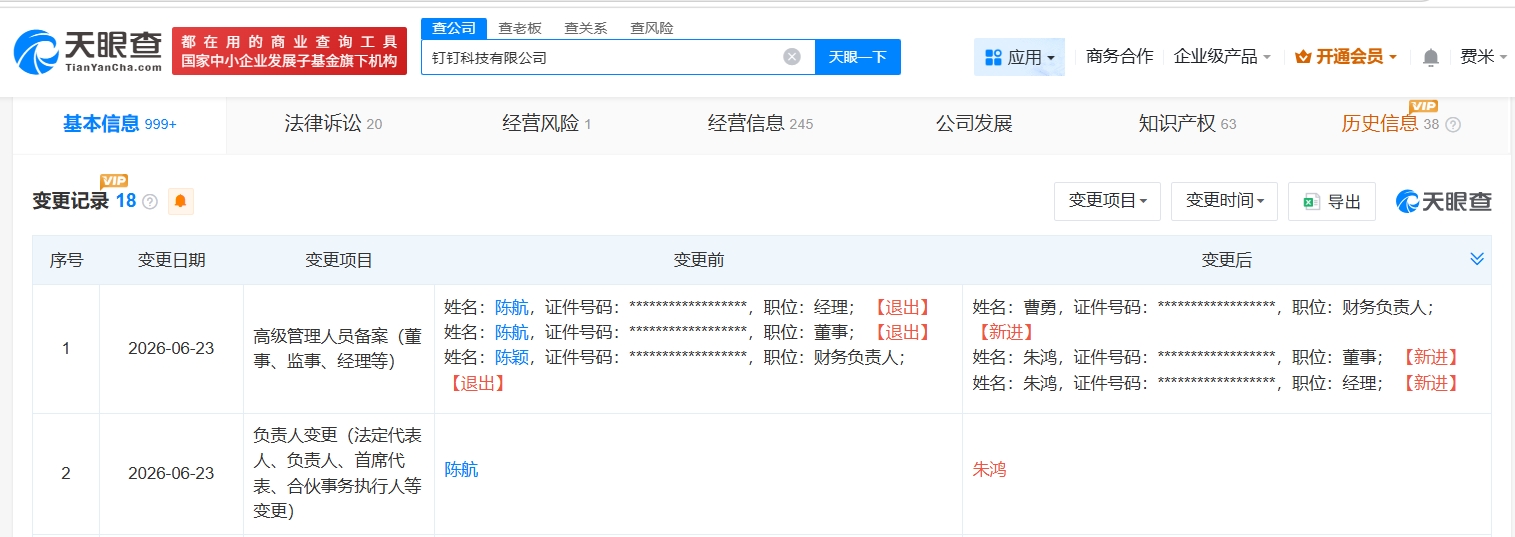The image size is (1515, 537).
Task: Click the 商务合作 link
Action: (1119, 57)
